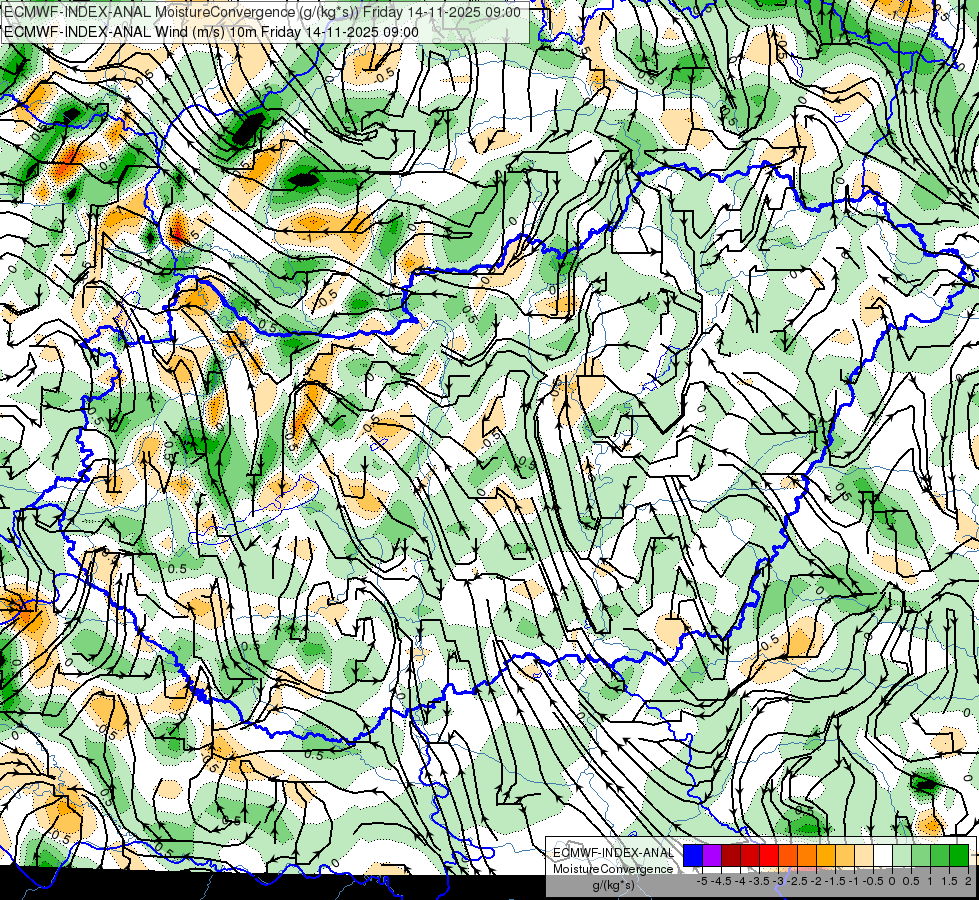Click the -4 tick label on the colorbar
The image size is (979, 900).
(740, 881)
